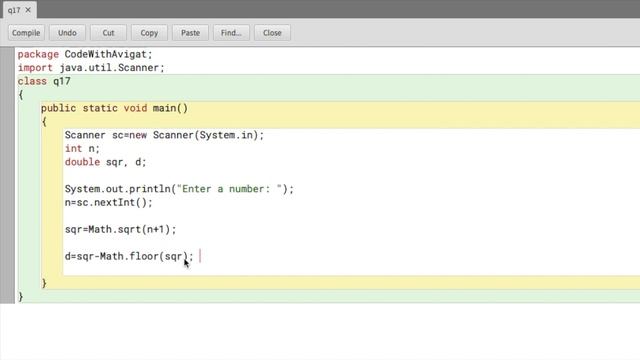Click the Paste button
Viewport: 640px width, 360px height.
[x=190, y=33]
